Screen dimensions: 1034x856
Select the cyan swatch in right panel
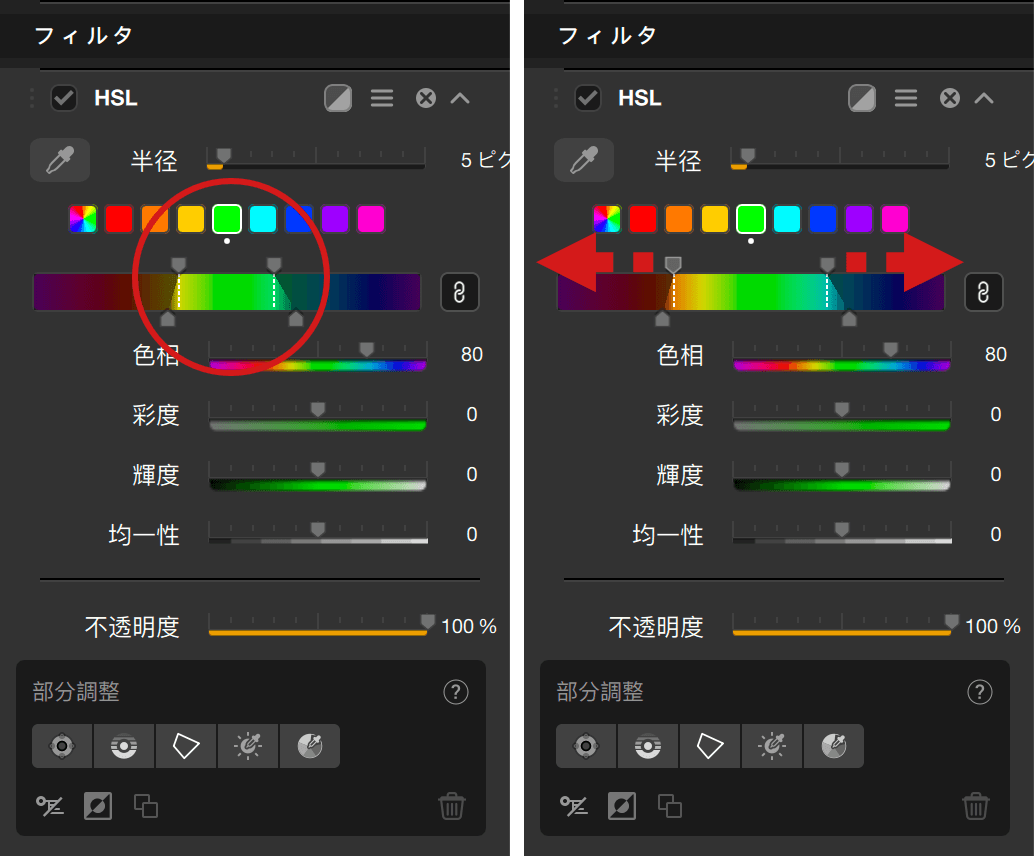[787, 219]
